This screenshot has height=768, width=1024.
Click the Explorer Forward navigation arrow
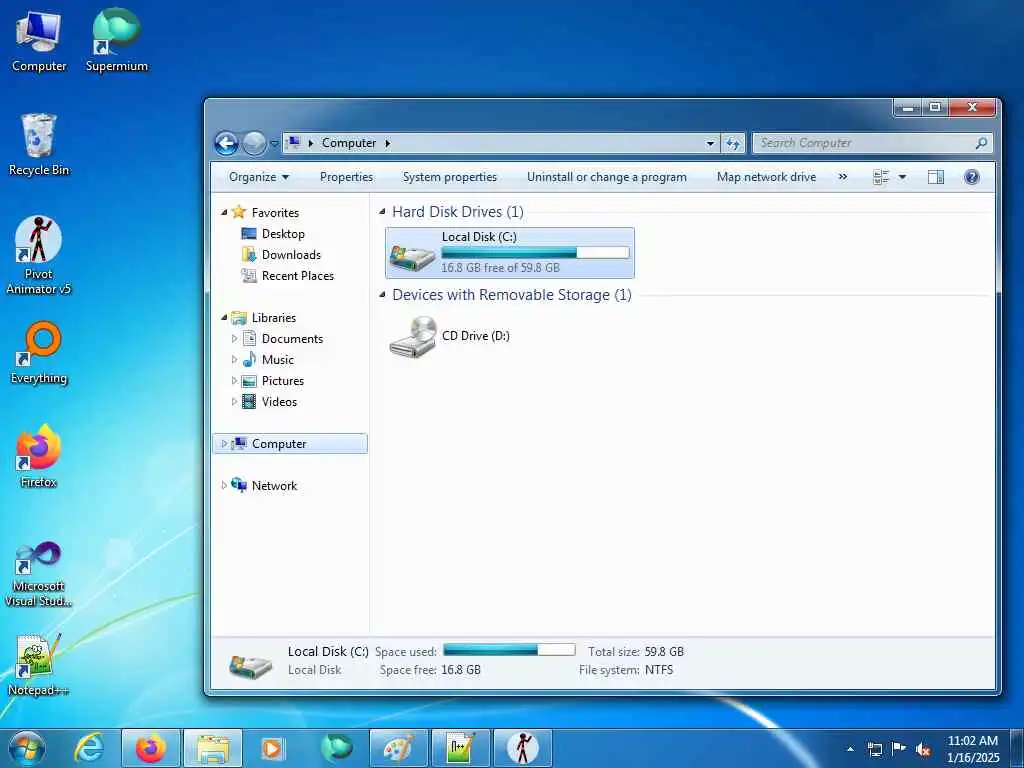254,143
